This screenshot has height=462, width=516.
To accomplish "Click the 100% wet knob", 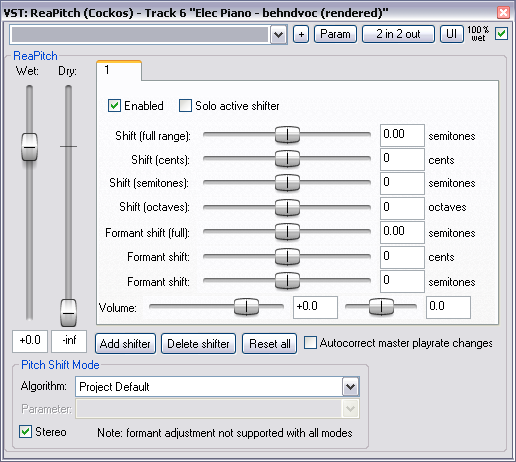I will tap(478, 34).
